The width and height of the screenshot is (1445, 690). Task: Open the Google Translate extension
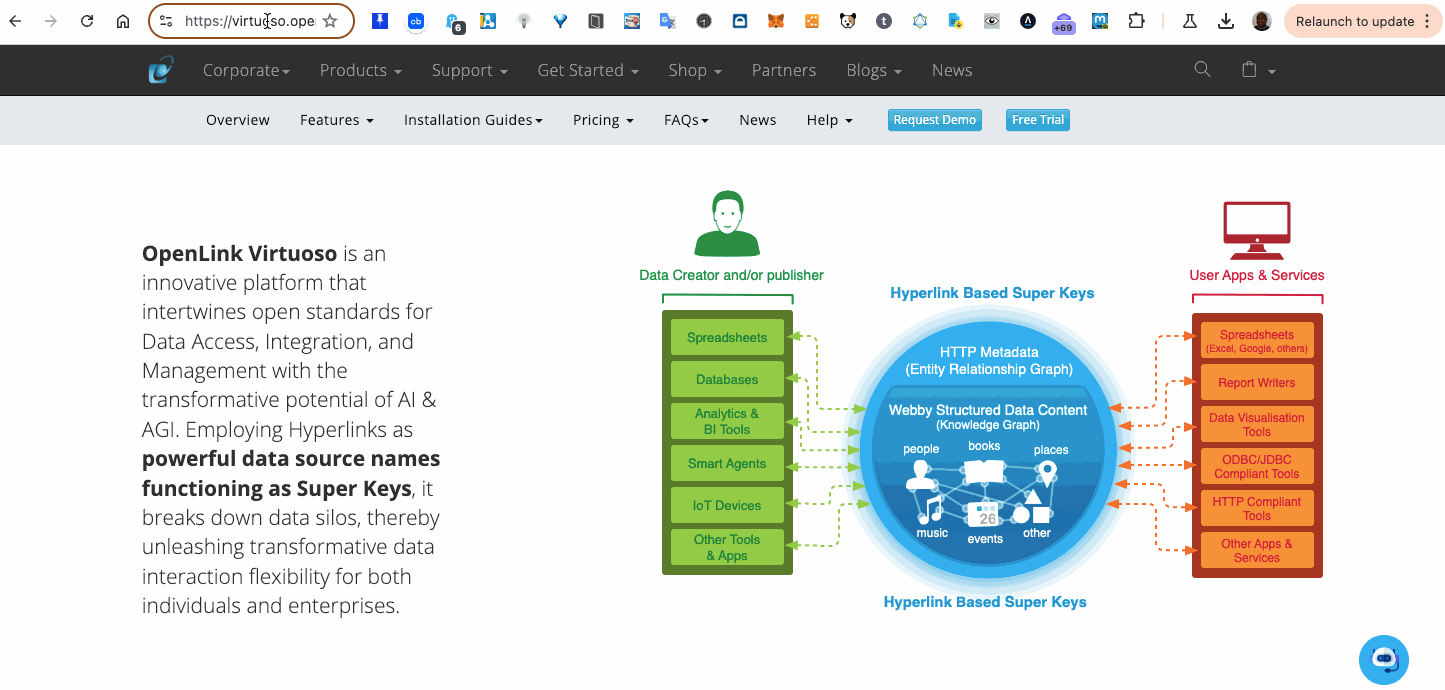[667, 20]
